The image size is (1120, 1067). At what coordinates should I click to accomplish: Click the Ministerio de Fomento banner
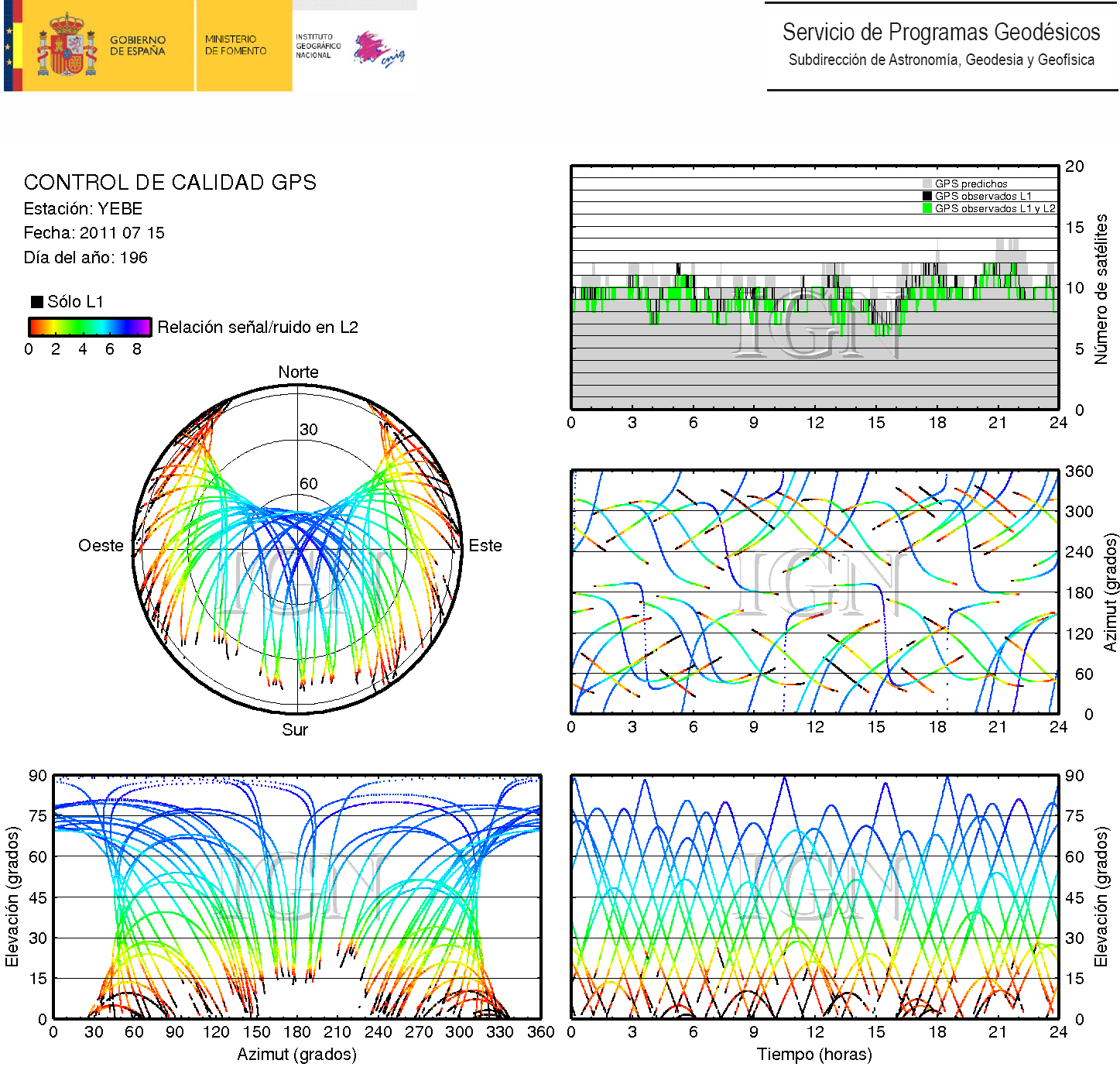click(x=235, y=45)
